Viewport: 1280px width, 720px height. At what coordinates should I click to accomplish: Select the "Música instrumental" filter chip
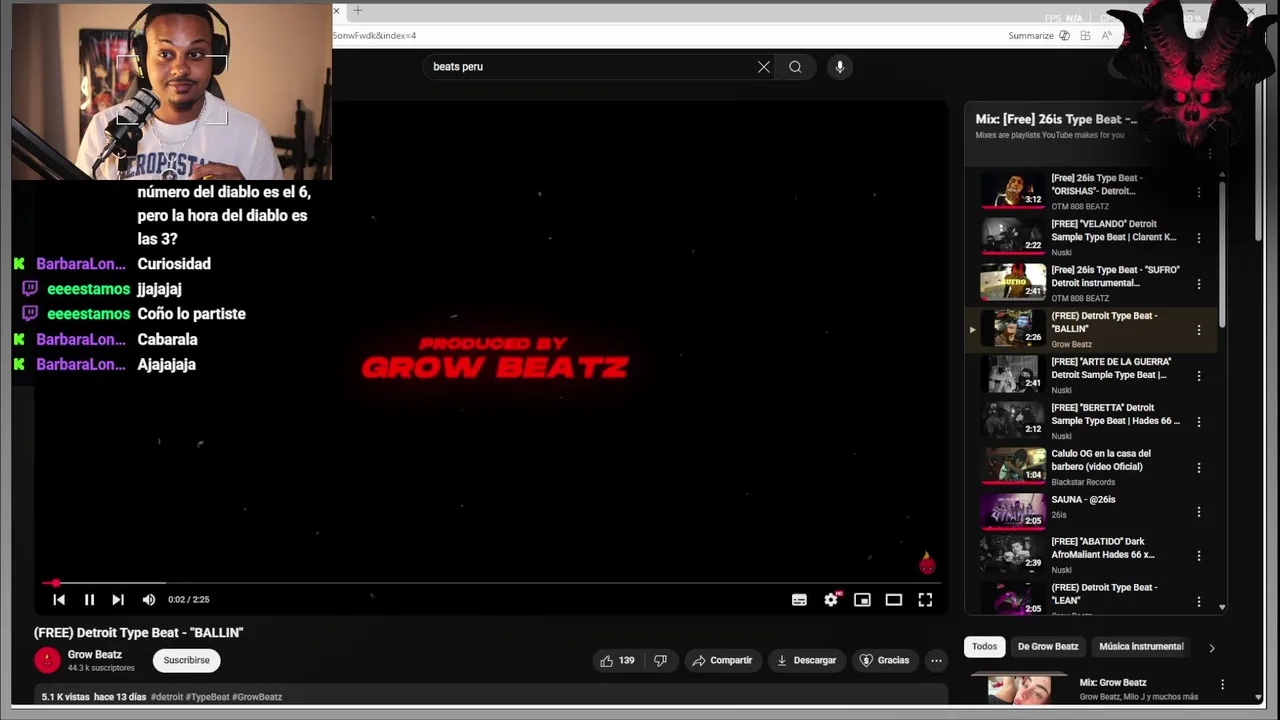tap(1141, 646)
